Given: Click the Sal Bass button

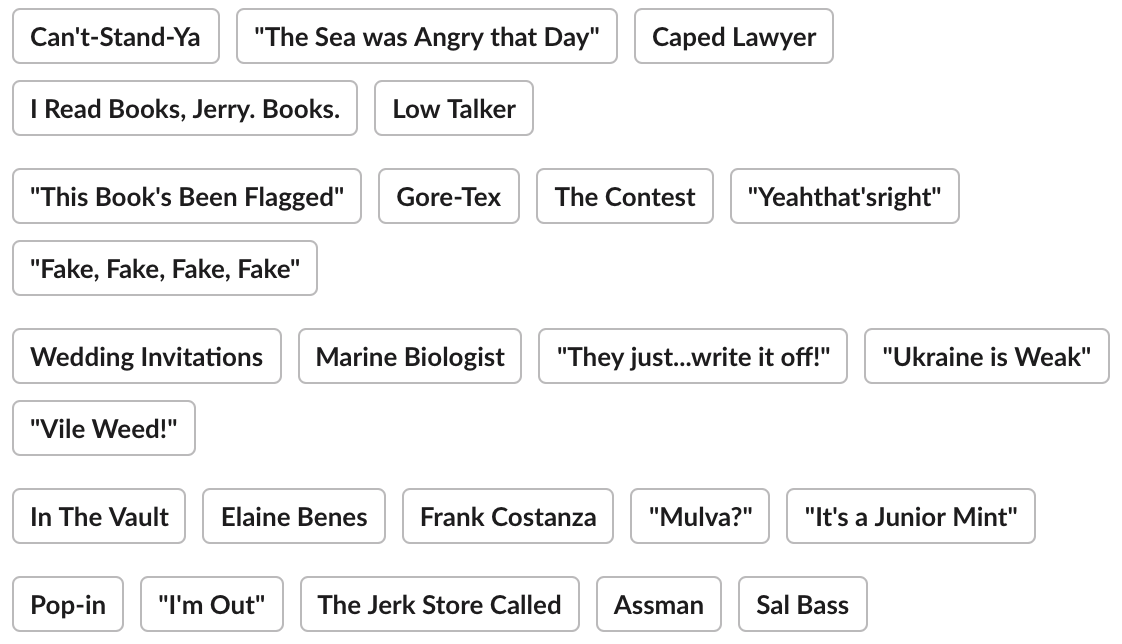Looking at the screenshot, I should 803,605.
